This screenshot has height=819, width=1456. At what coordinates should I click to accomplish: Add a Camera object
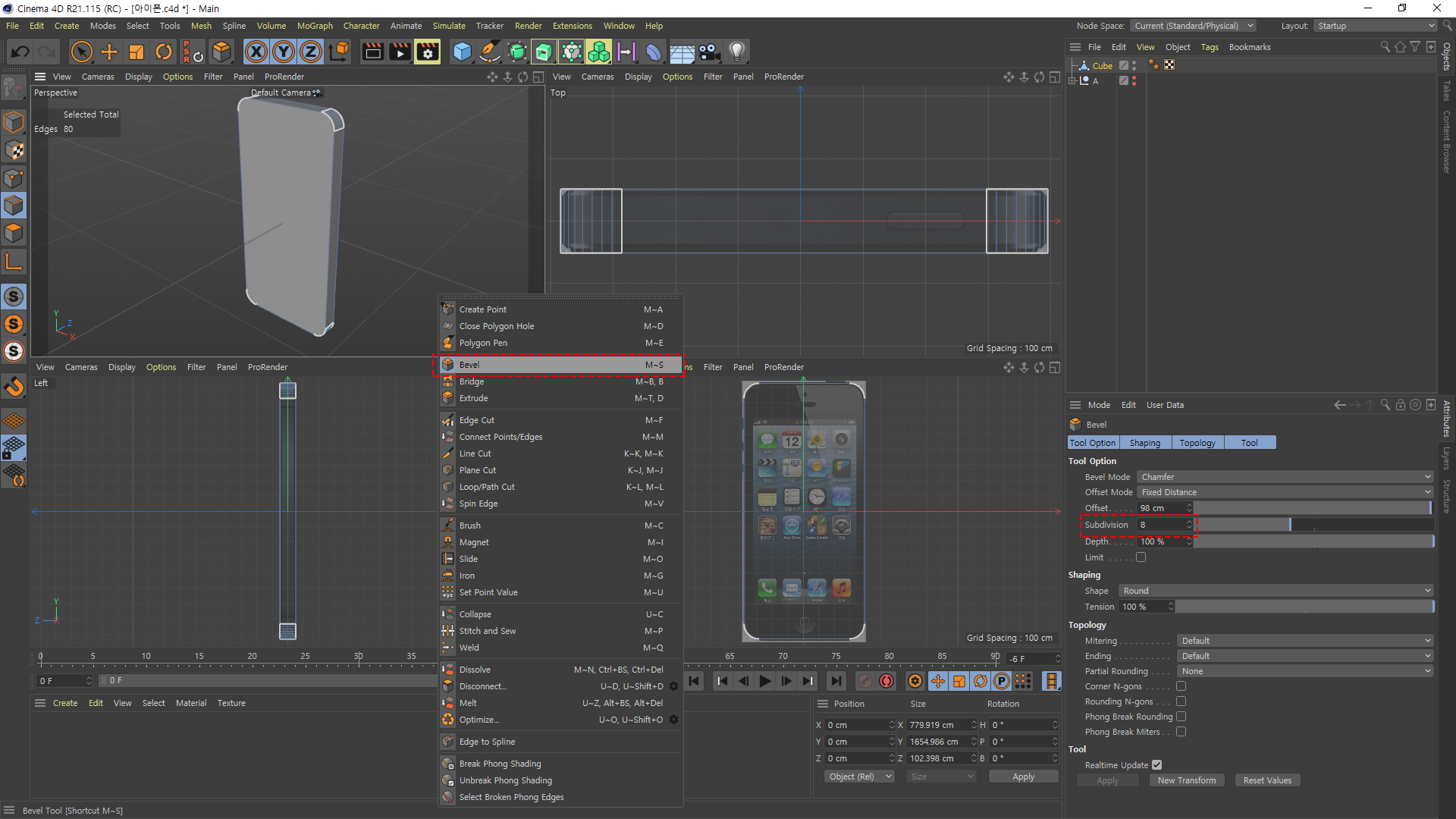[709, 52]
